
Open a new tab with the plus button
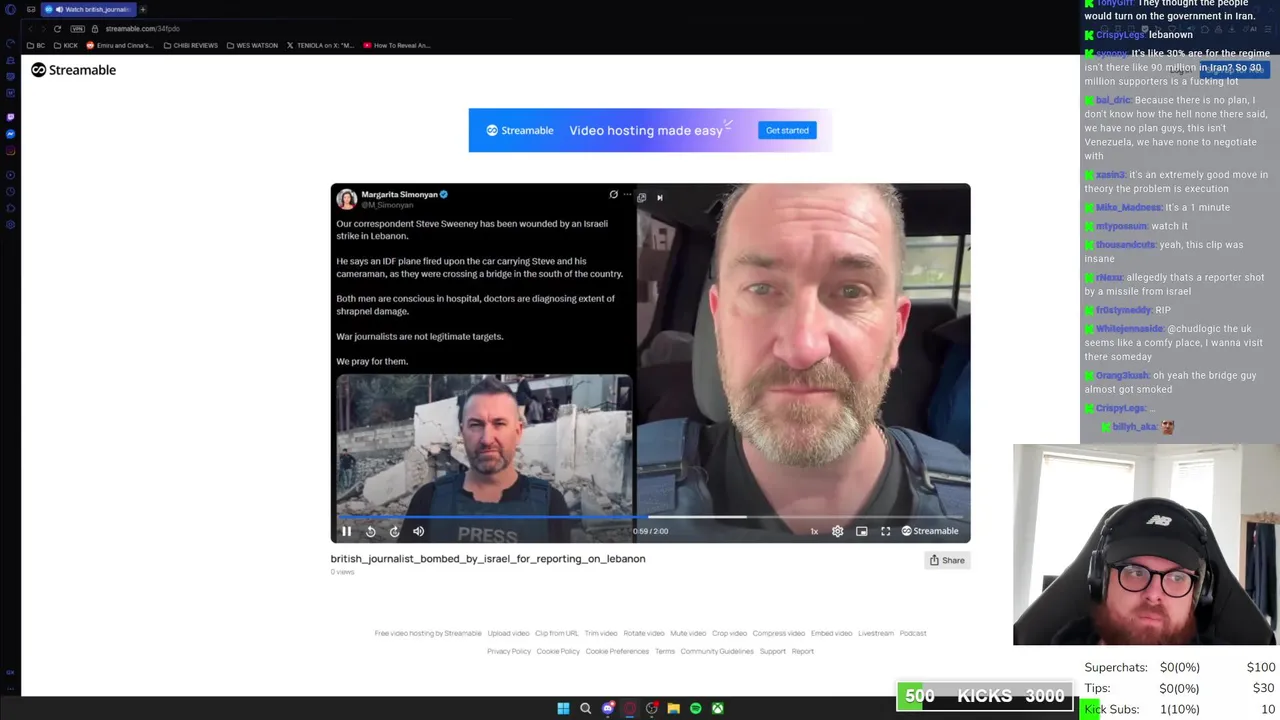(143, 9)
